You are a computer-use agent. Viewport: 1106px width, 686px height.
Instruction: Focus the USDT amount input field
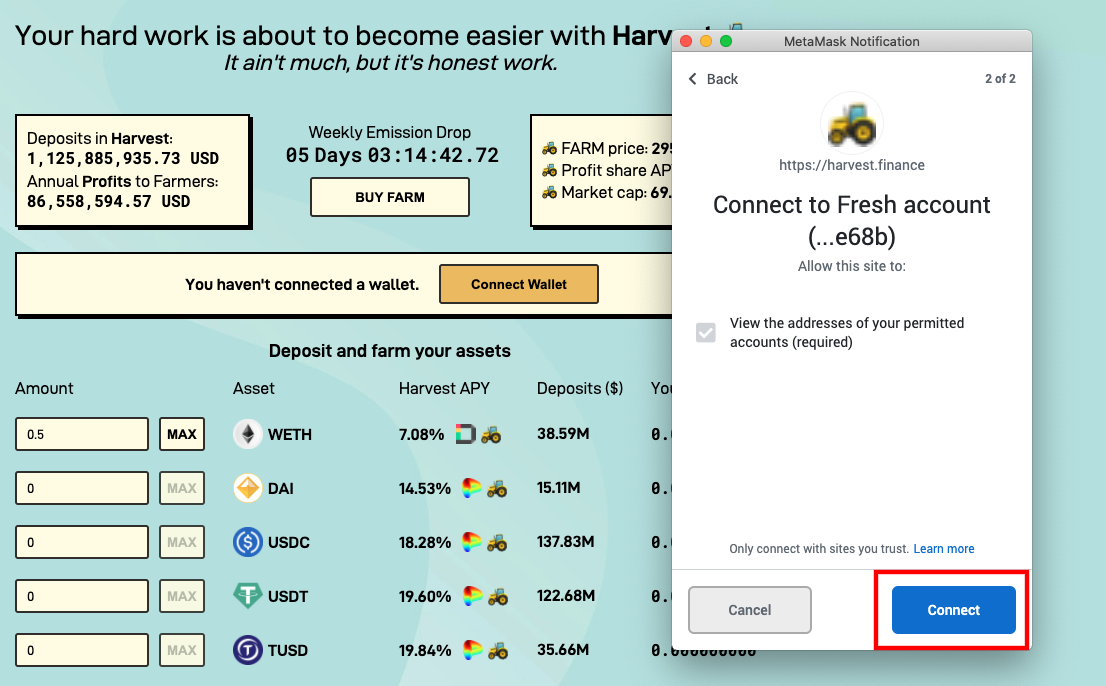[82, 596]
